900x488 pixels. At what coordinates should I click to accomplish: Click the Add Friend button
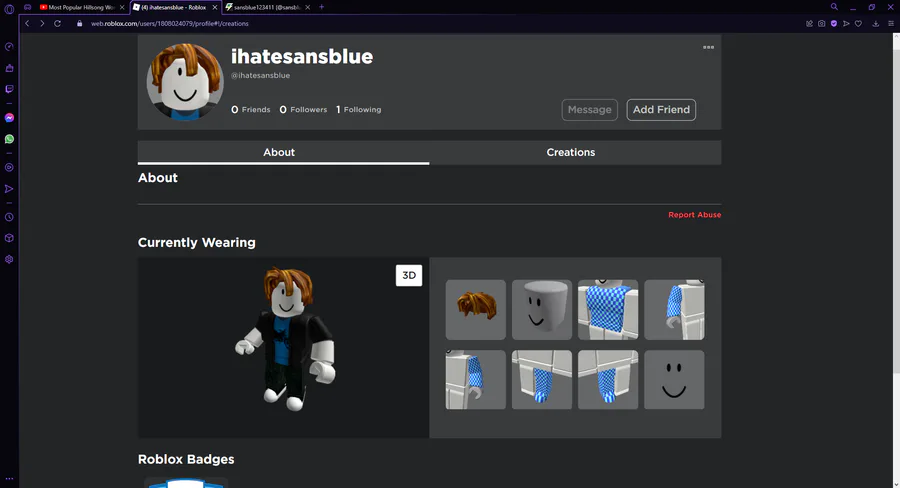[x=661, y=110]
